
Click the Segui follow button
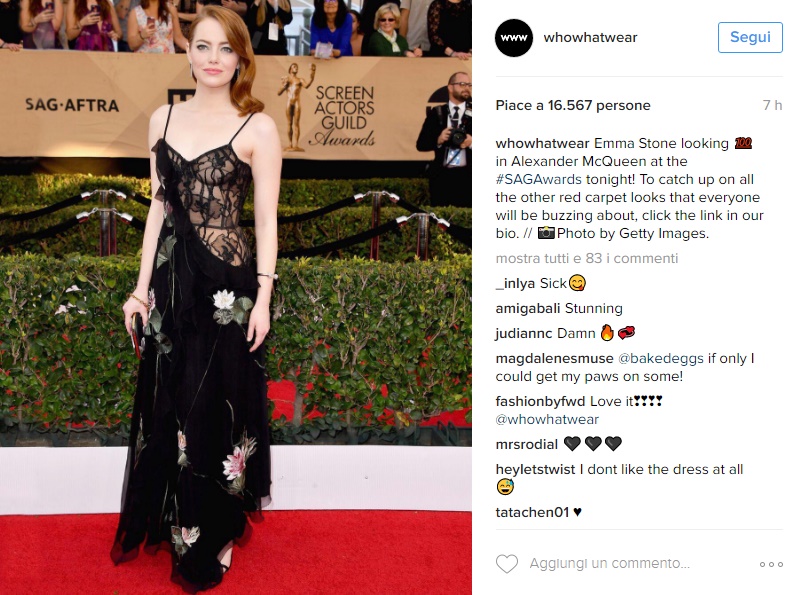tap(750, 37)
